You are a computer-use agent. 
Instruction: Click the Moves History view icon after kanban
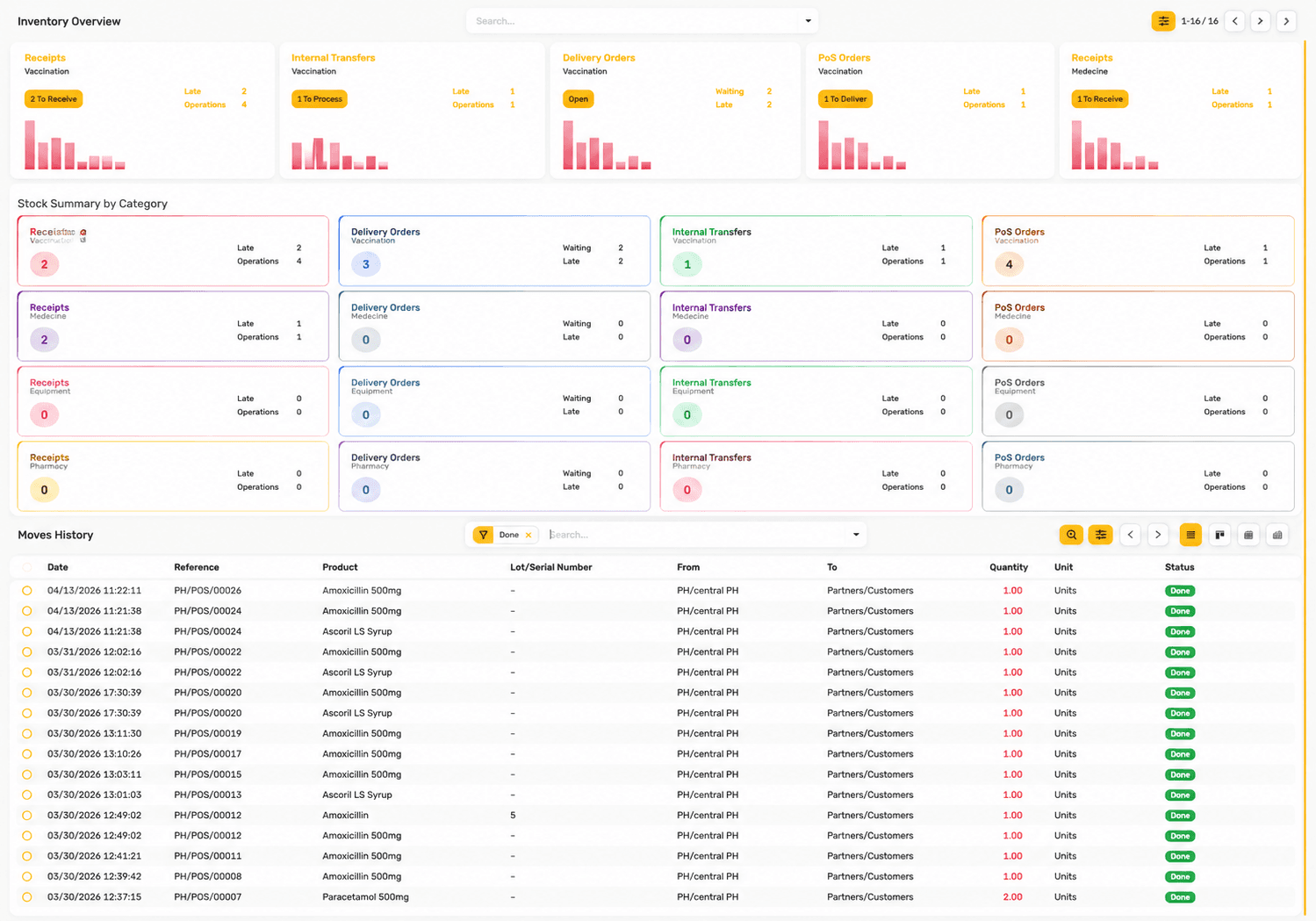[1248, 535]
